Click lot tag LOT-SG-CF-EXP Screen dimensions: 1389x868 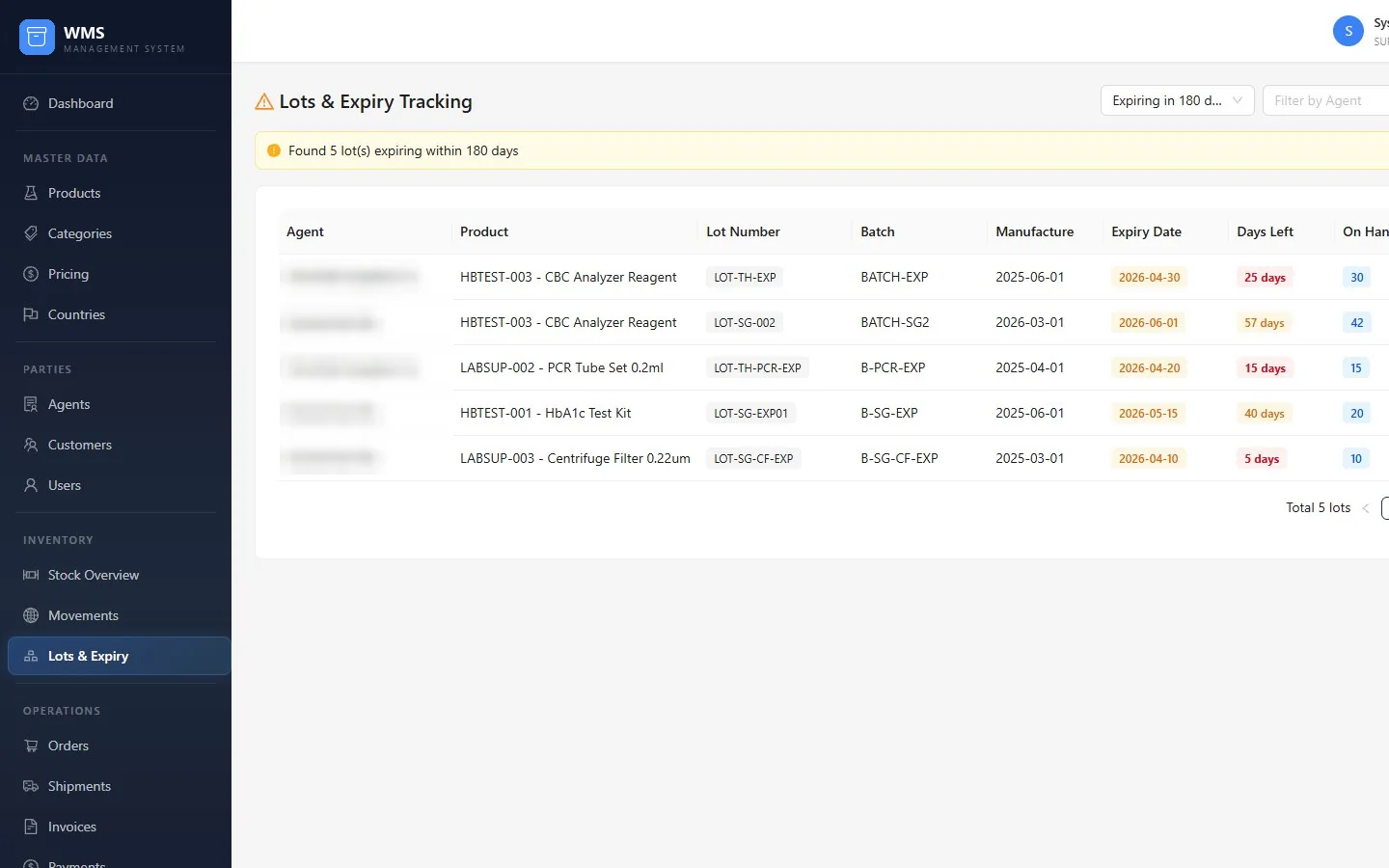(753, 459)
